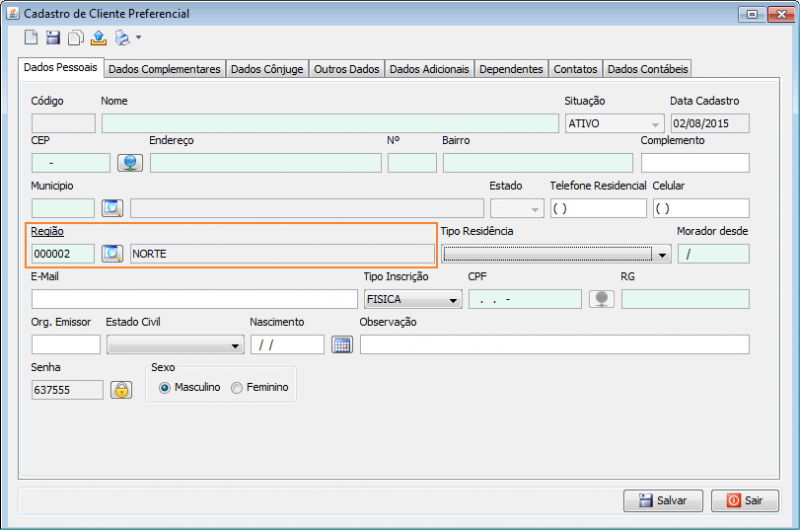Click the Região code field showing 000002
This screenshot has height=530, width=800.
pyautogui.click(x=63, y=254)
